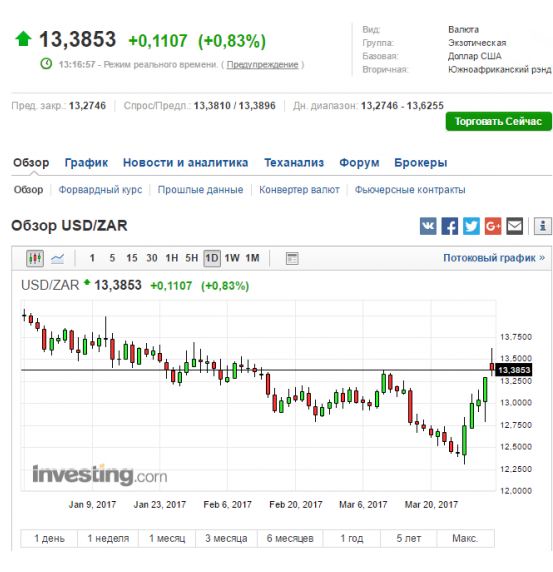Switch to line chart type icon
This screenshot has width=553, height=572.
[x=57, y=259]
